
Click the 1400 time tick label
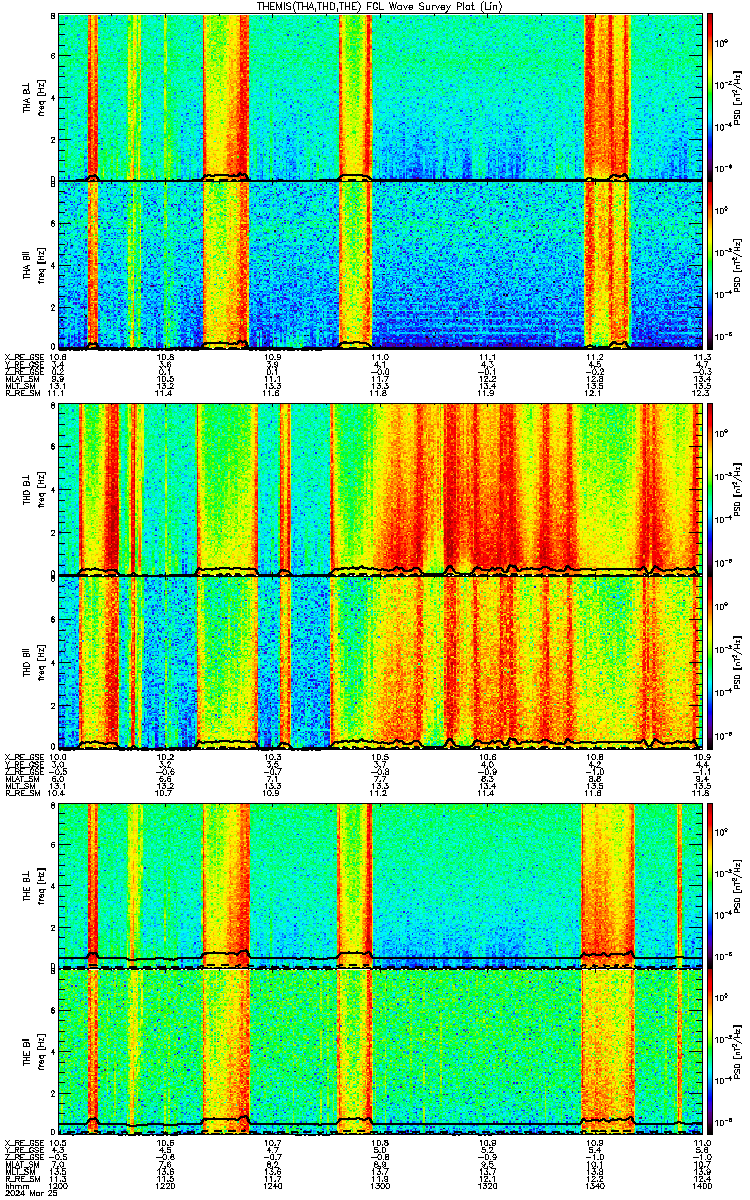pos(700,1186)
